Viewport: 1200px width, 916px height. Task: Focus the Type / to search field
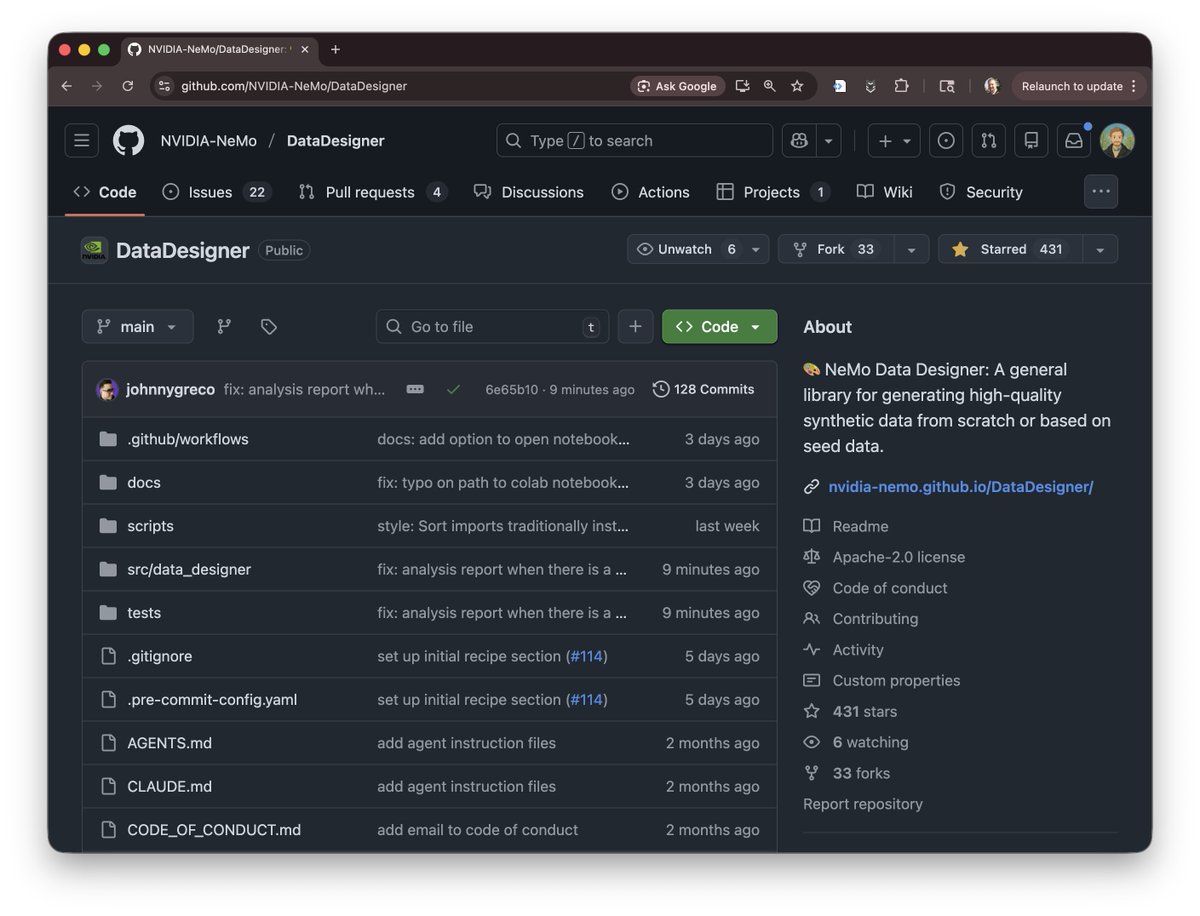(634, 141)
